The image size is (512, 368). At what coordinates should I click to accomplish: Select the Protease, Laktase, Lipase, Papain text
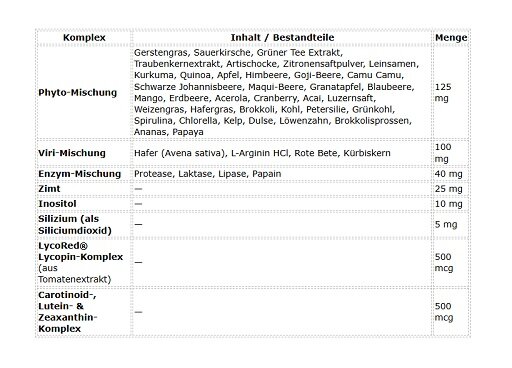pos(207,174)
